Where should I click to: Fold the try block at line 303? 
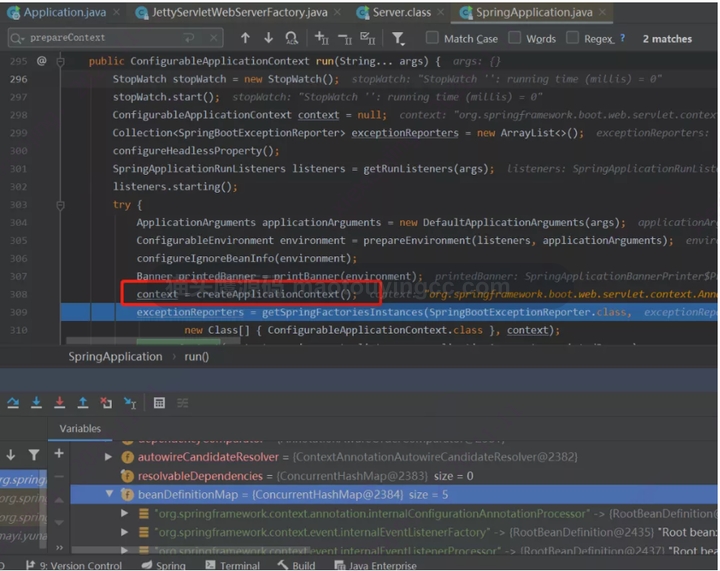pos(60,205)
